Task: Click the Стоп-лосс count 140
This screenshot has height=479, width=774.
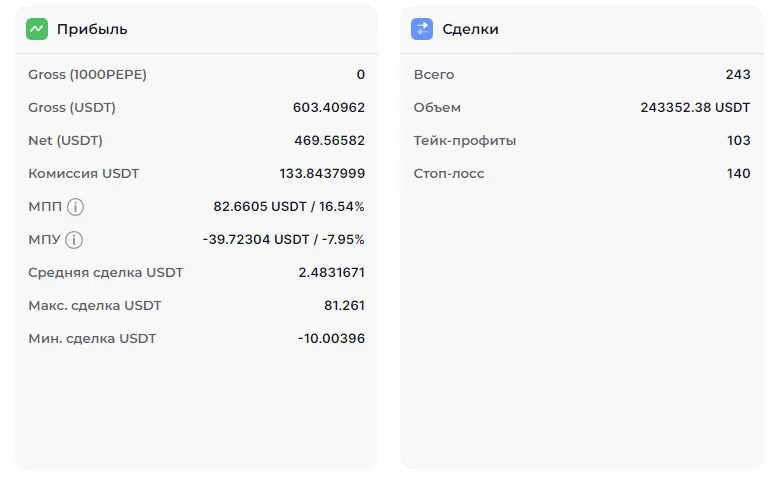Action: 738,173
